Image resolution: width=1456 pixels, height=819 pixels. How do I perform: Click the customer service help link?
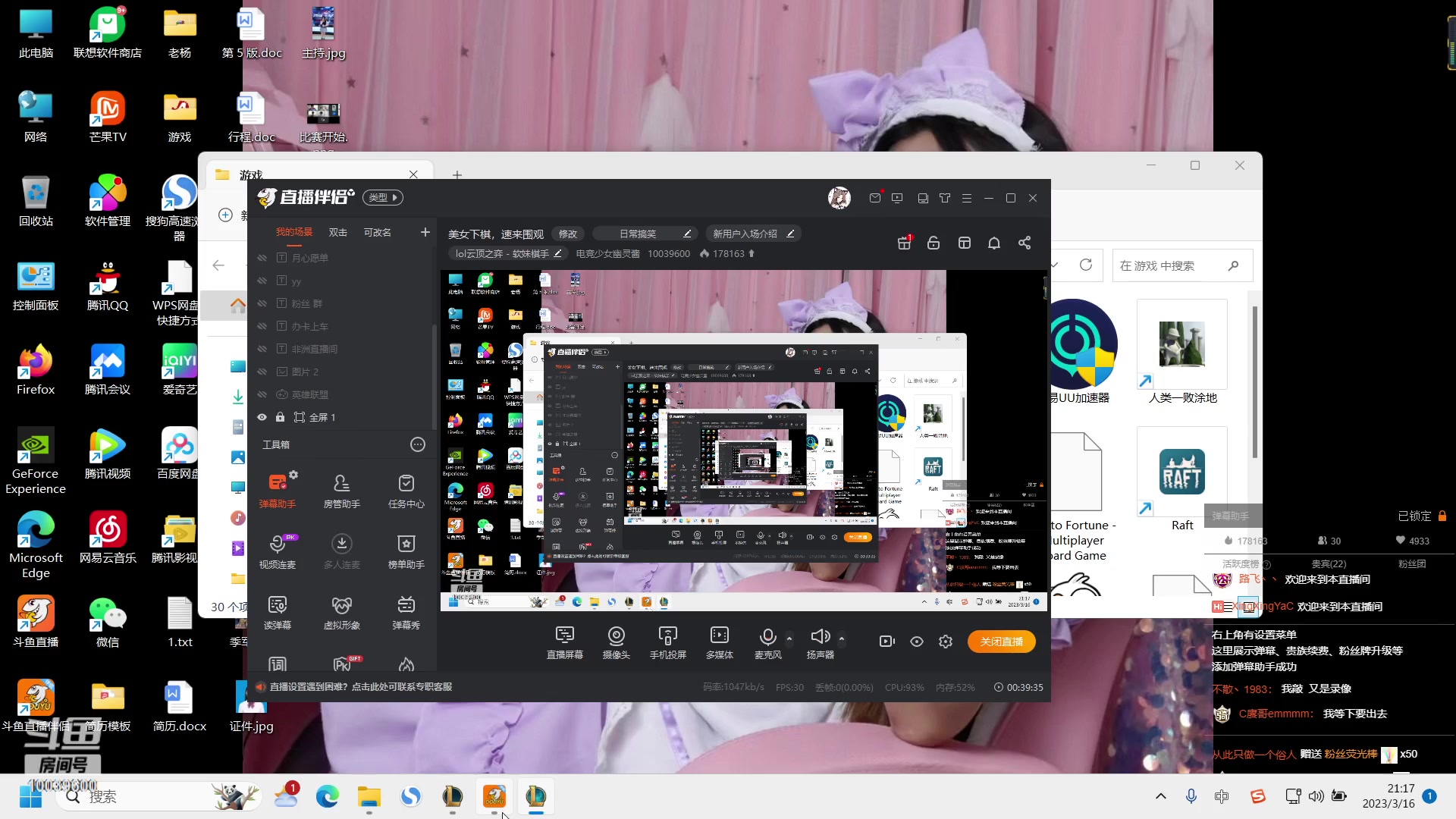[360, 687]
